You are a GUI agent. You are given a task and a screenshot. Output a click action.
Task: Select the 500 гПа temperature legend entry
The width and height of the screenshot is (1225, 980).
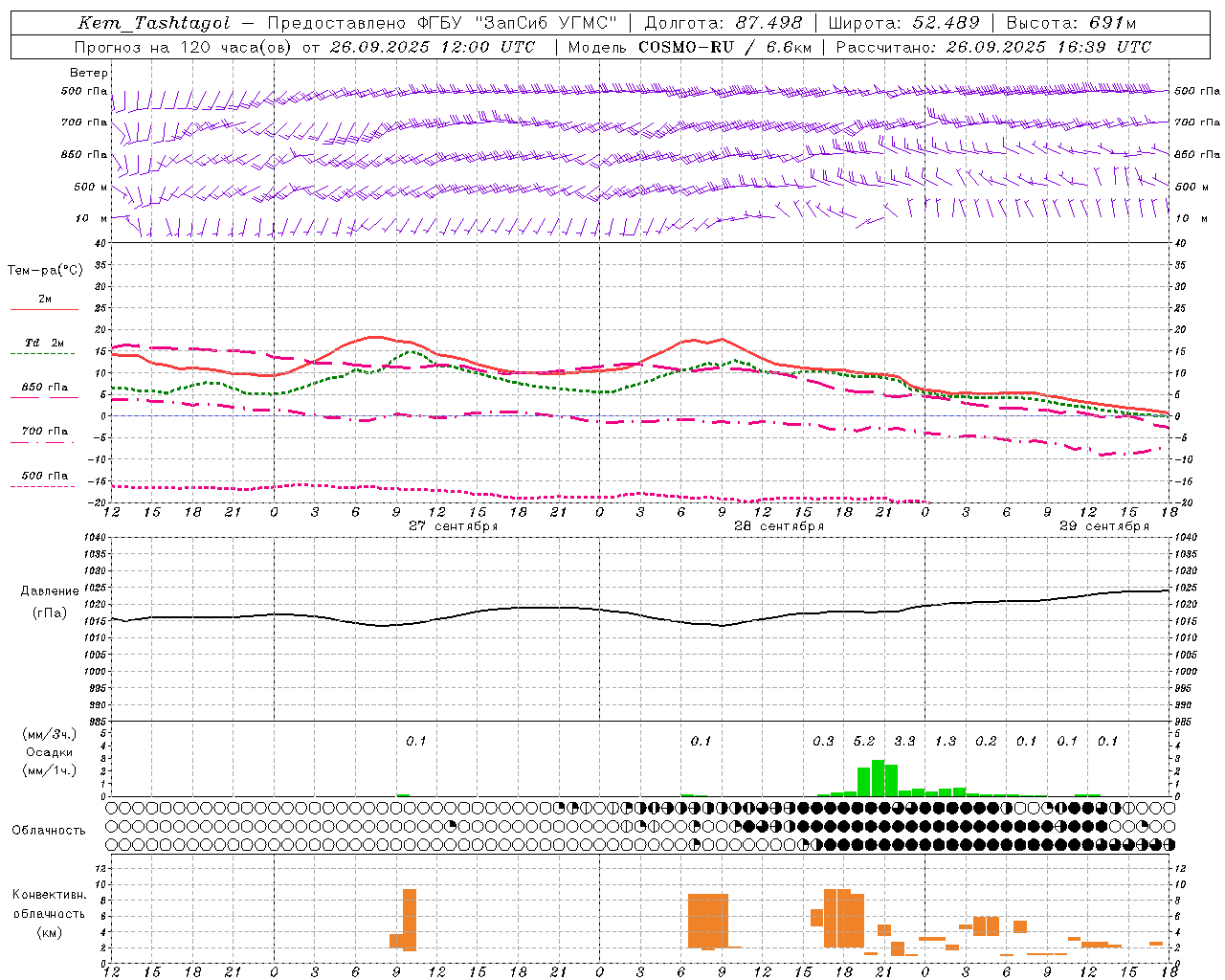tap(44, 476)
